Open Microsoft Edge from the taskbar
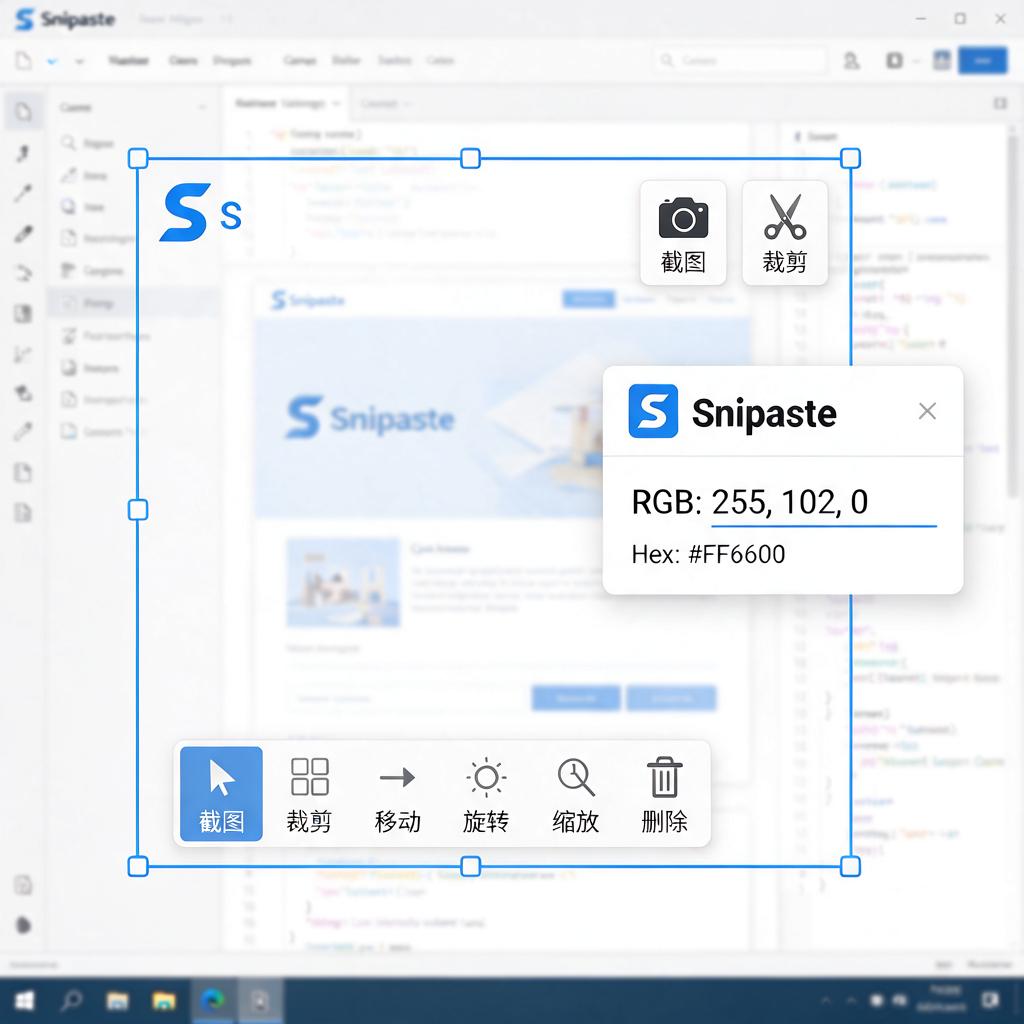 point(213,1000)
